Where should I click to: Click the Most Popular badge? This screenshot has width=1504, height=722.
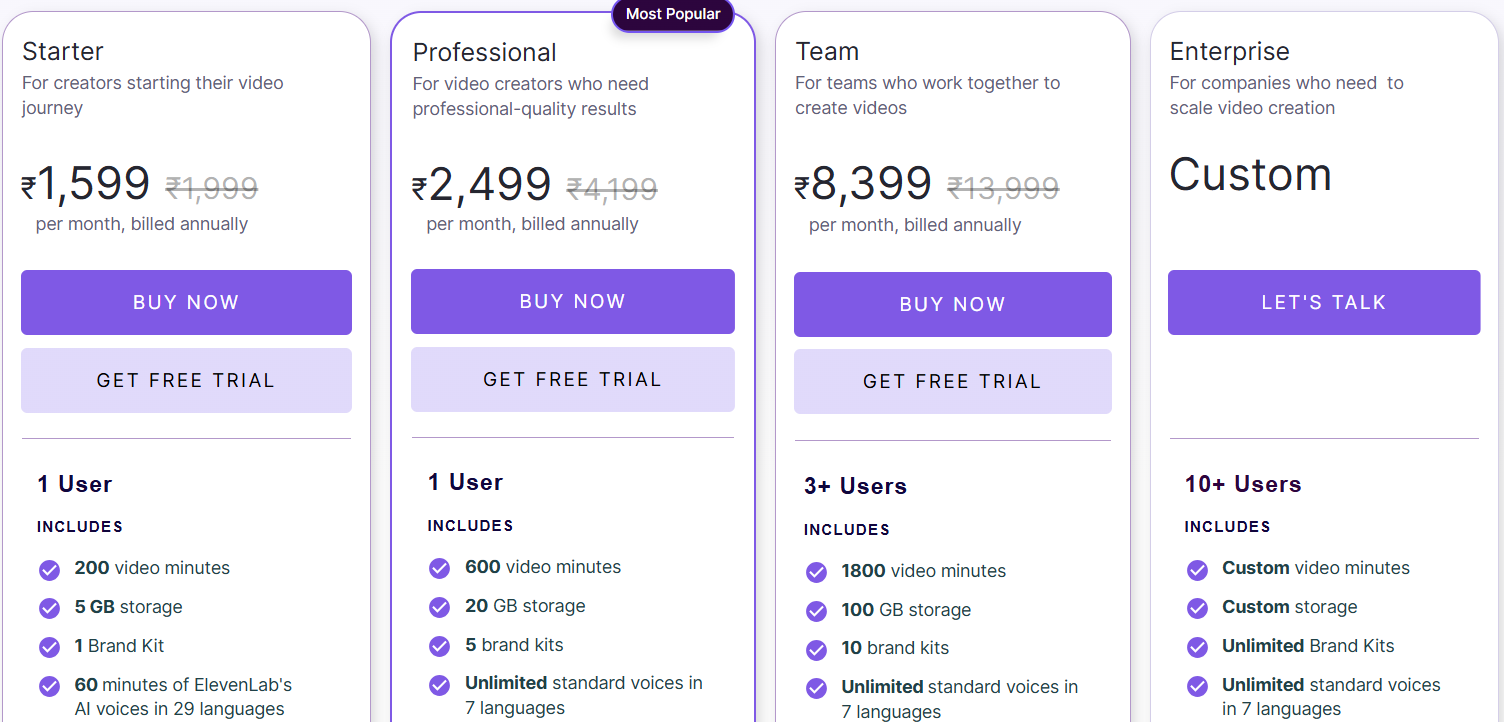coord(672,14)
